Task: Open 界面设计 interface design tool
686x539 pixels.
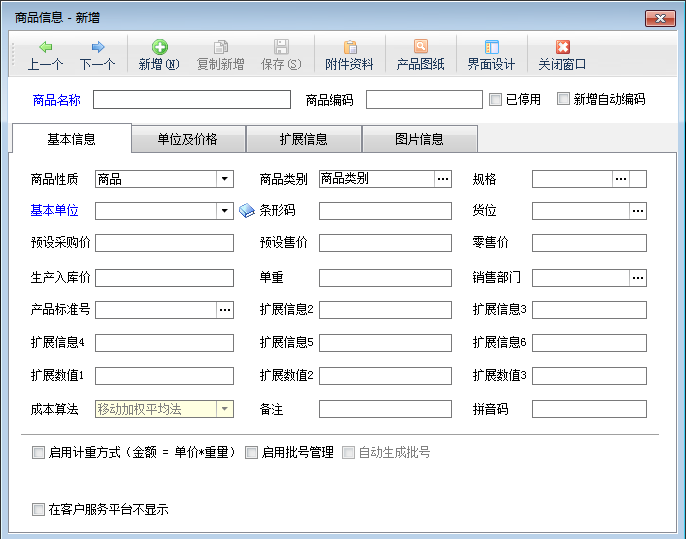Action: [491, 47]
